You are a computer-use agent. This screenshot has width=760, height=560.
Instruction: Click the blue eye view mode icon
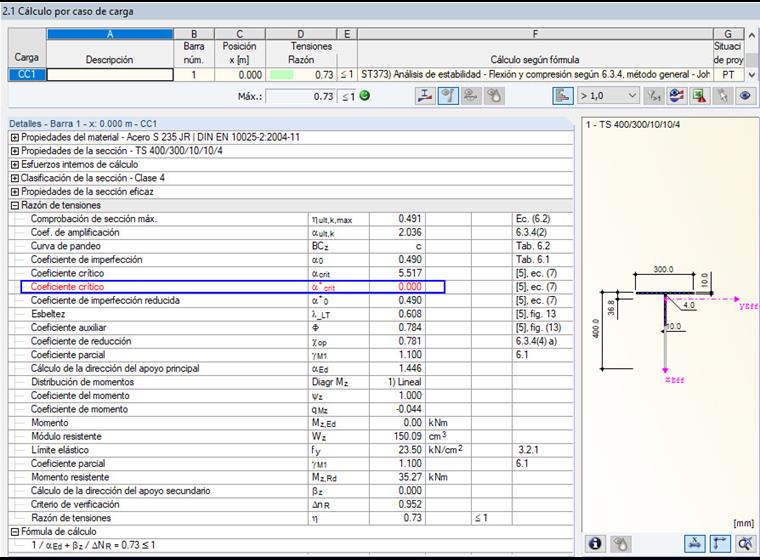pyautogui.click(x=745, y=96)
